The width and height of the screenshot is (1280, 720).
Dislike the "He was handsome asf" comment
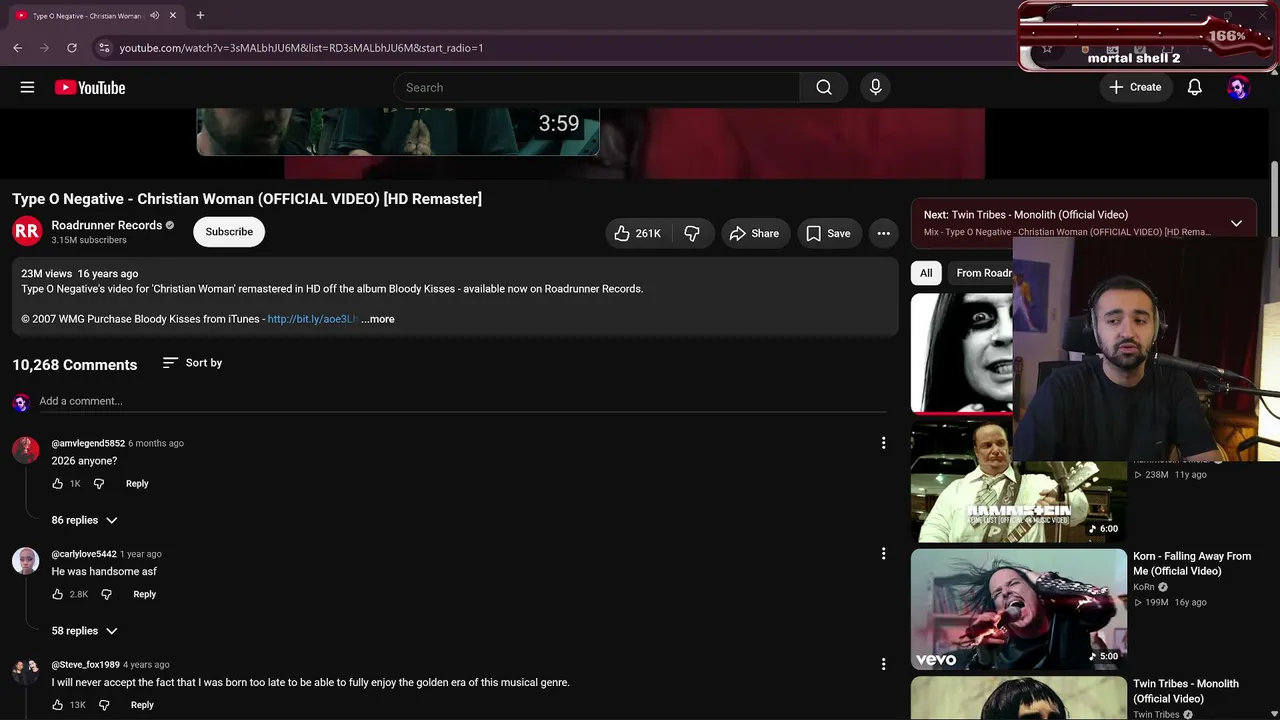click(x=107, y=594)
